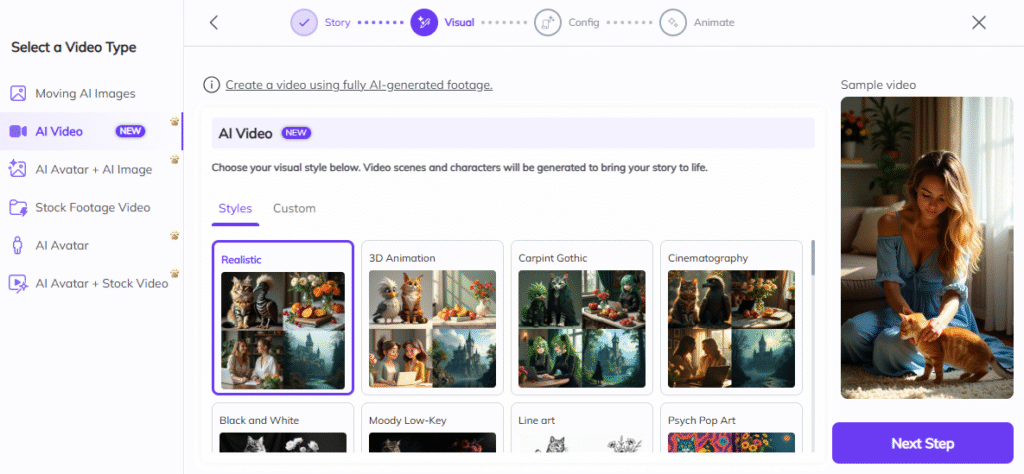
Task: Select the Moving AI Images video type
Action: (91, 93)
